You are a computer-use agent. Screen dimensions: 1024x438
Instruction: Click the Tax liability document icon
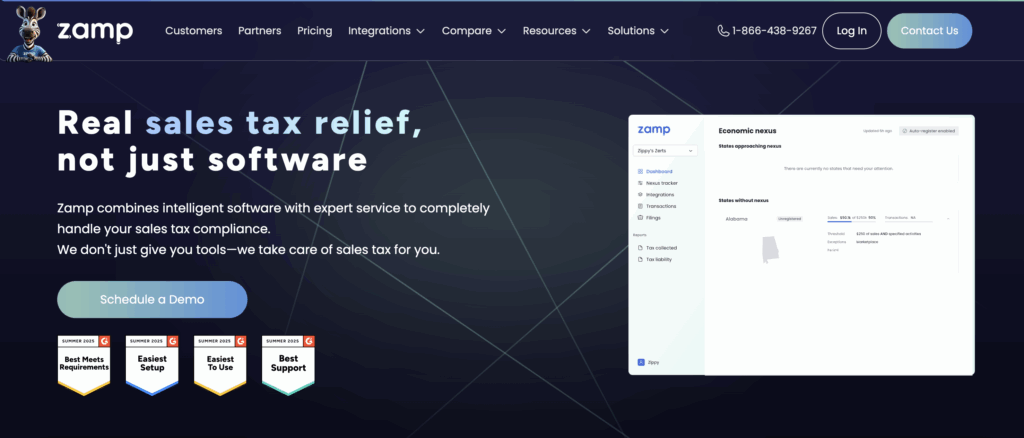point(640,259)
